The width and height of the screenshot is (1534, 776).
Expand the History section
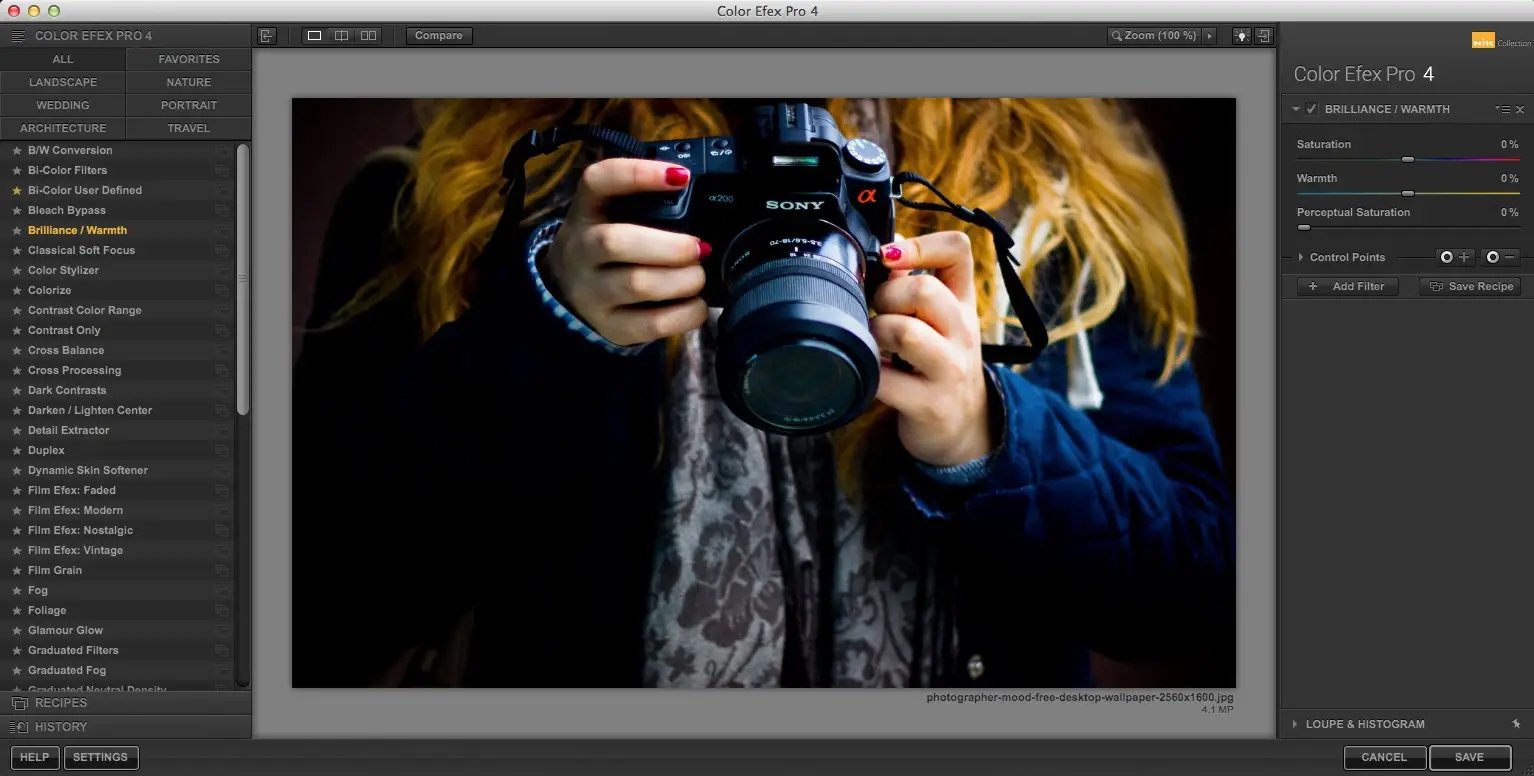coord(125,727)
